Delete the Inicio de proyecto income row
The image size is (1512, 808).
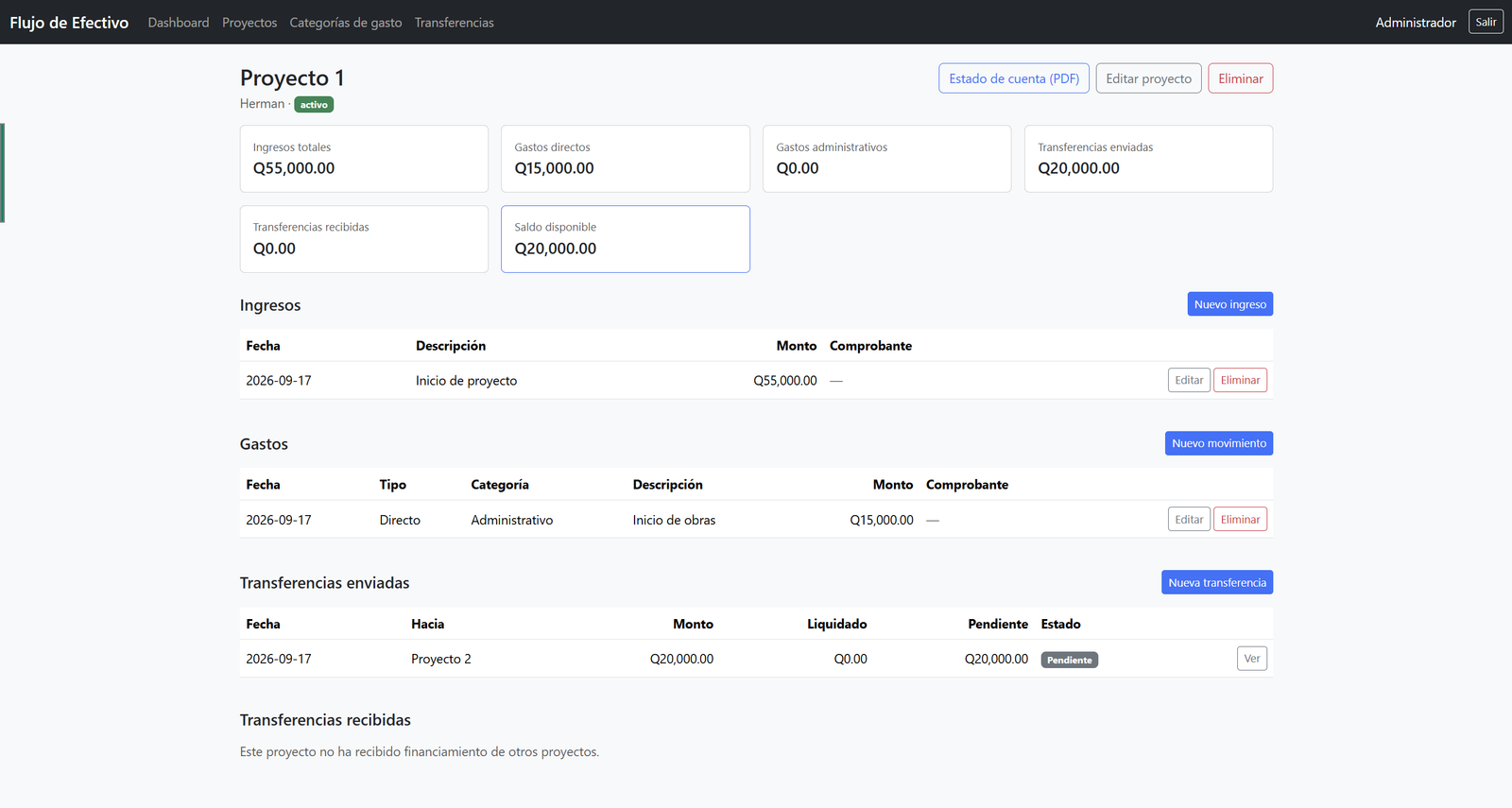[x=1240, y=380]
